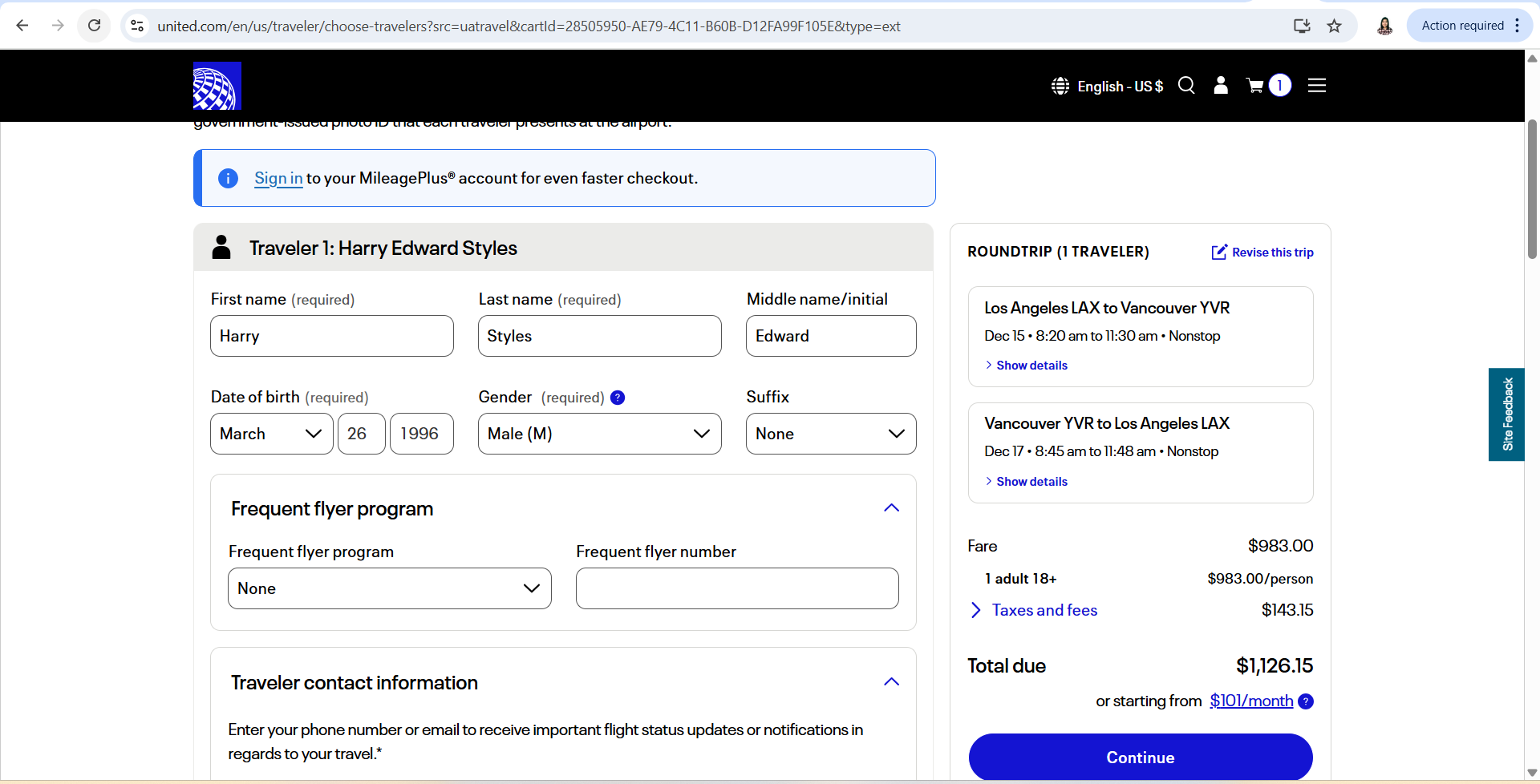1540x784 pixels.
Task: Open the Suffix dropdown
Action: (830, 434)
